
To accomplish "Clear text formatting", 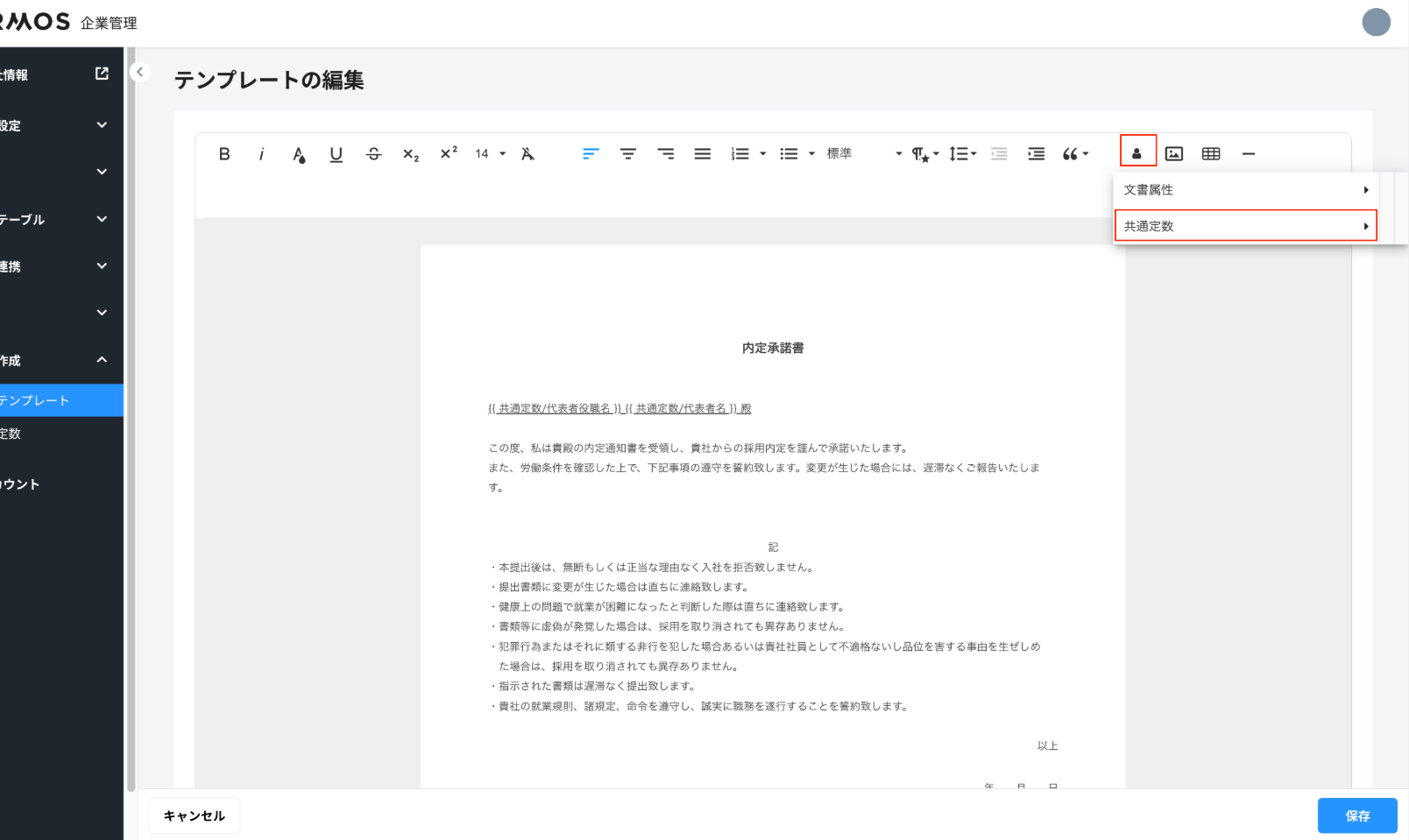I will coord(527,154).
